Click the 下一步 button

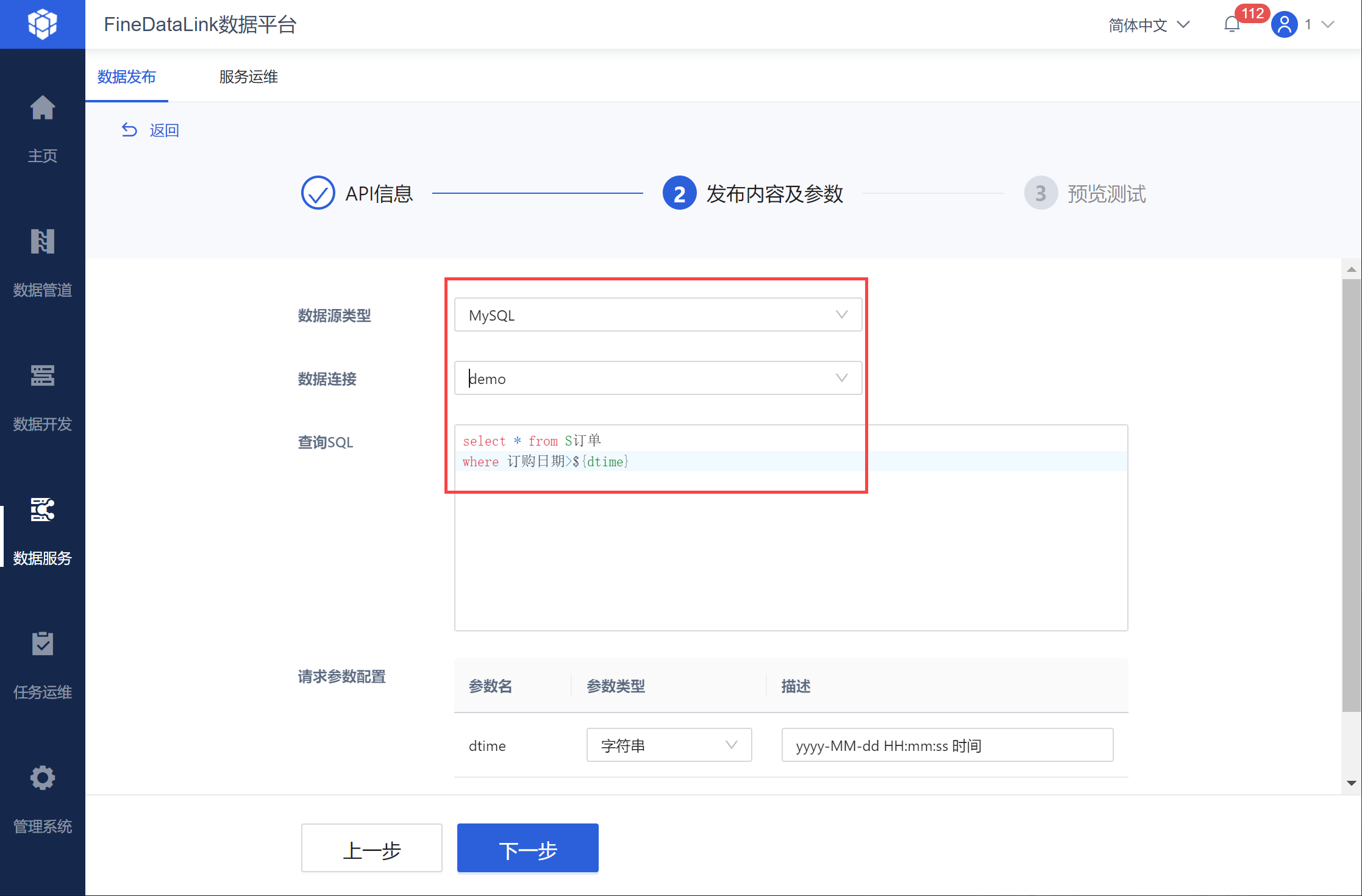pos(527,849)
